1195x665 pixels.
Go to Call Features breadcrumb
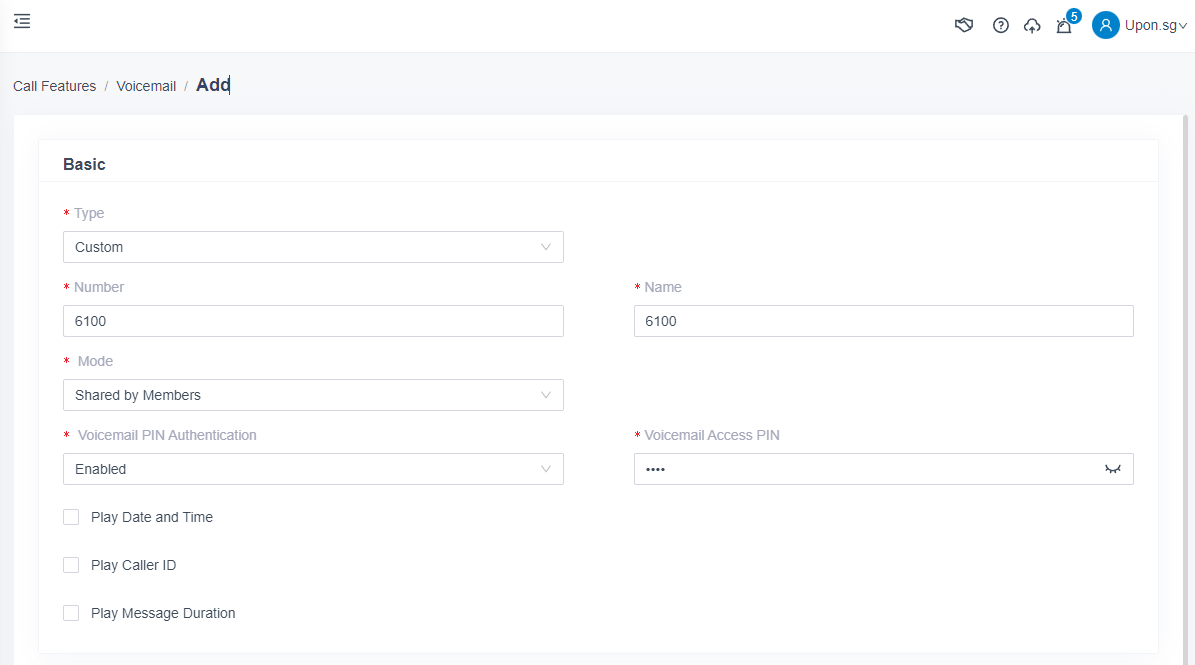point(54,86)
